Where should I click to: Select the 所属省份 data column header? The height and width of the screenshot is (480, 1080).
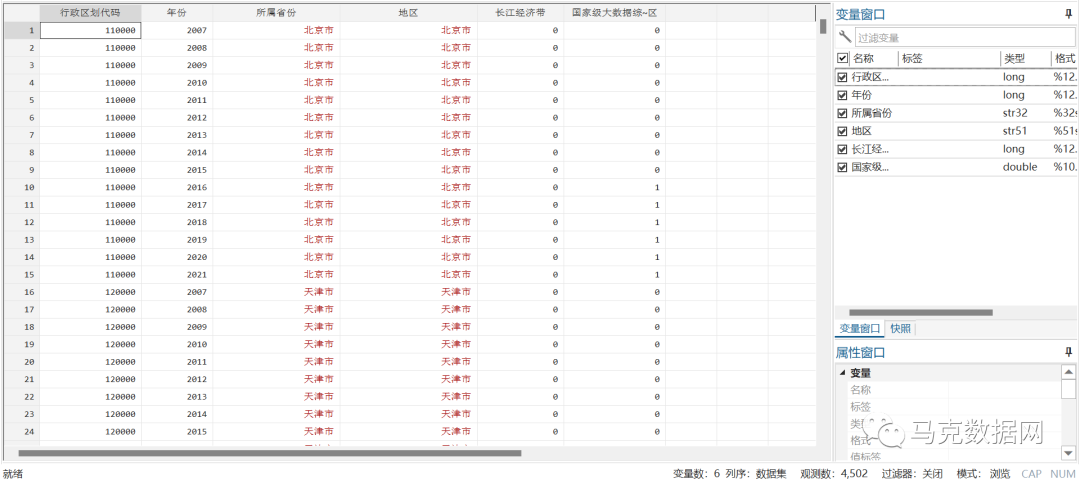point(276,13)
